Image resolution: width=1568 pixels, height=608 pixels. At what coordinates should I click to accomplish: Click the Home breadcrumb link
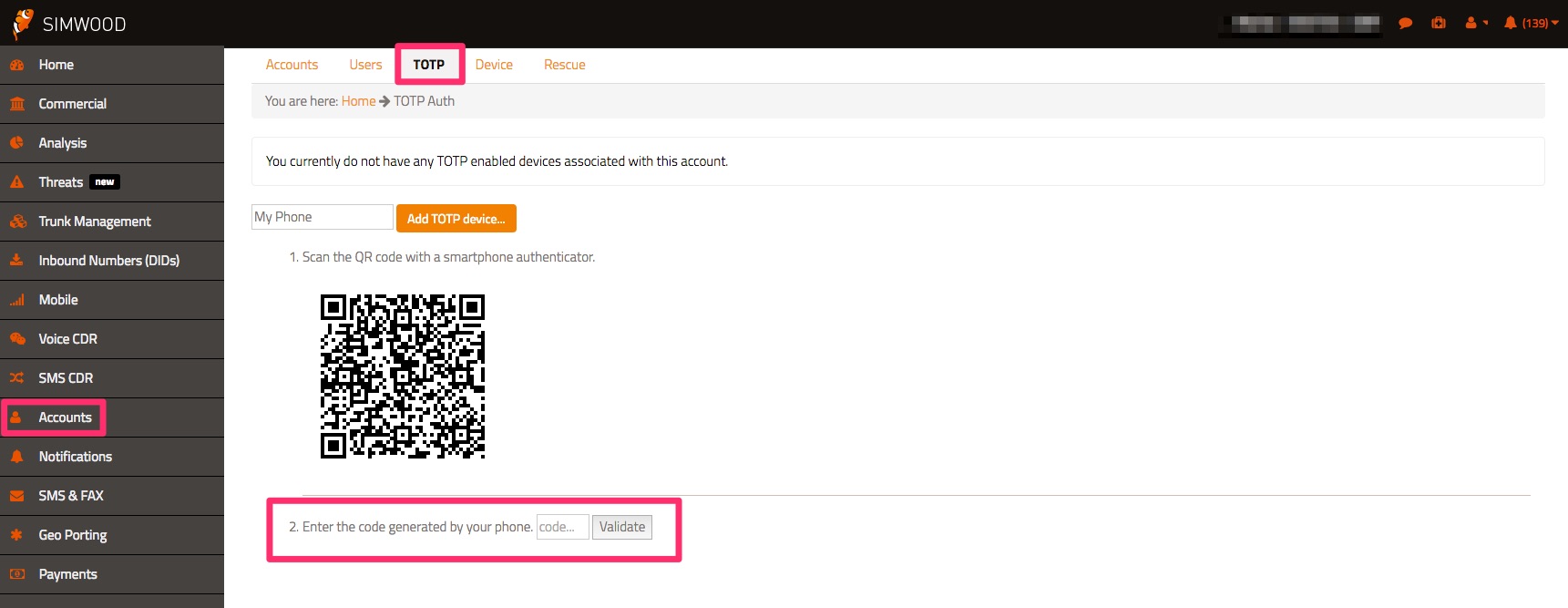tap(358, 101)
